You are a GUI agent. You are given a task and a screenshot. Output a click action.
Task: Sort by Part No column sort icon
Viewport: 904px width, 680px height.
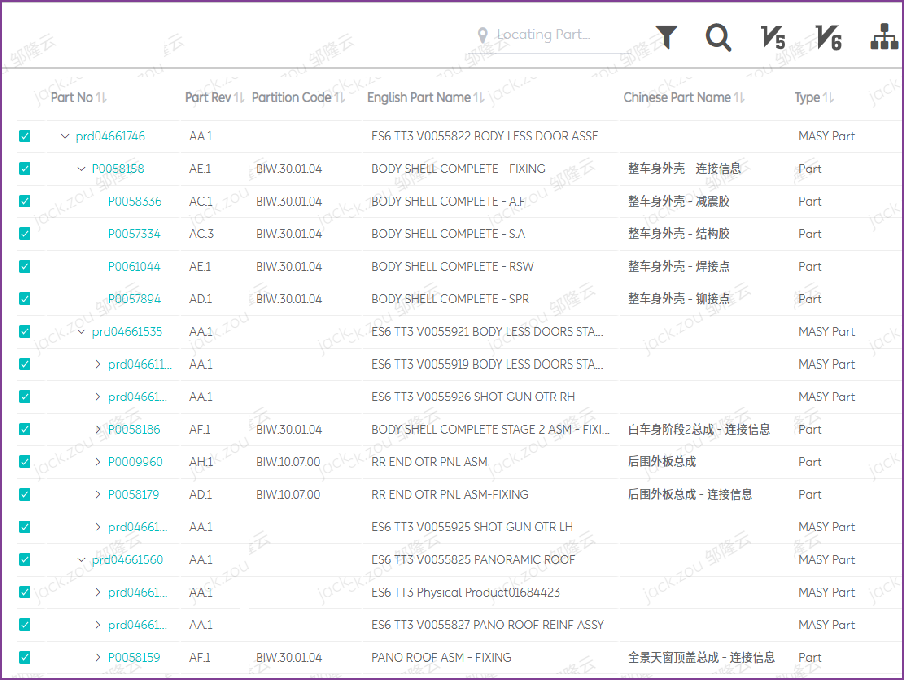tap(101, 98)
